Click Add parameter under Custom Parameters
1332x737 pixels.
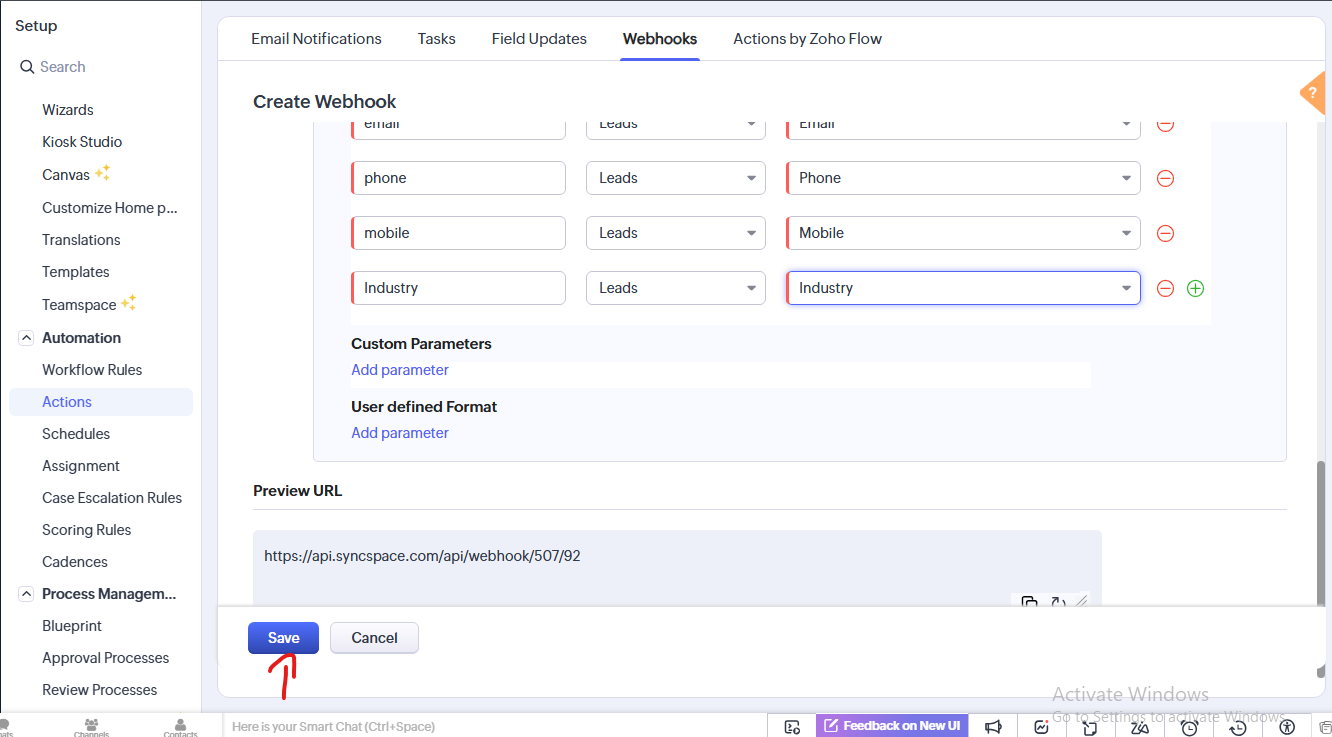(x=400, y=370)
